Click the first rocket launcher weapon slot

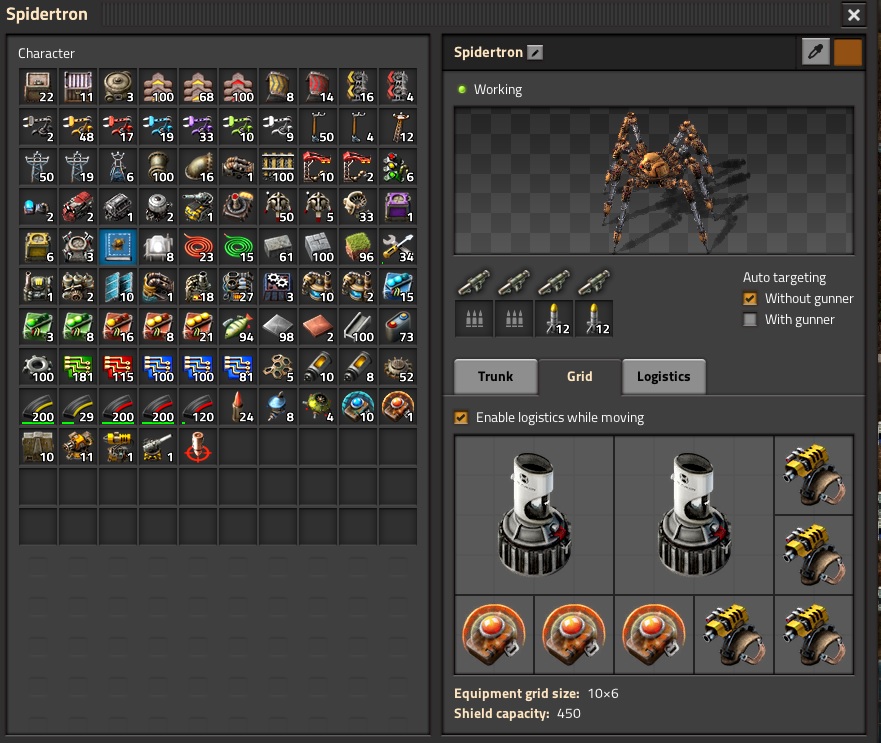(474, 282)
